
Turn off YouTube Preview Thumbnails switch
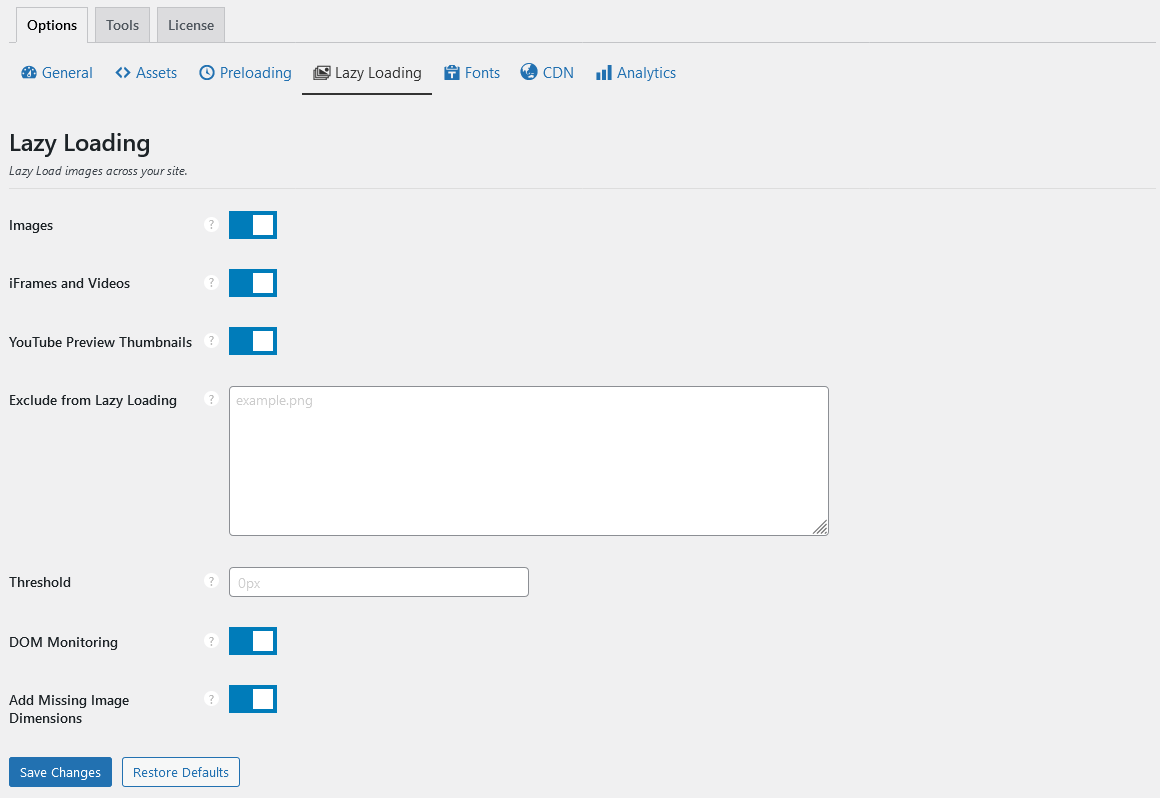(x=253, y=341)
